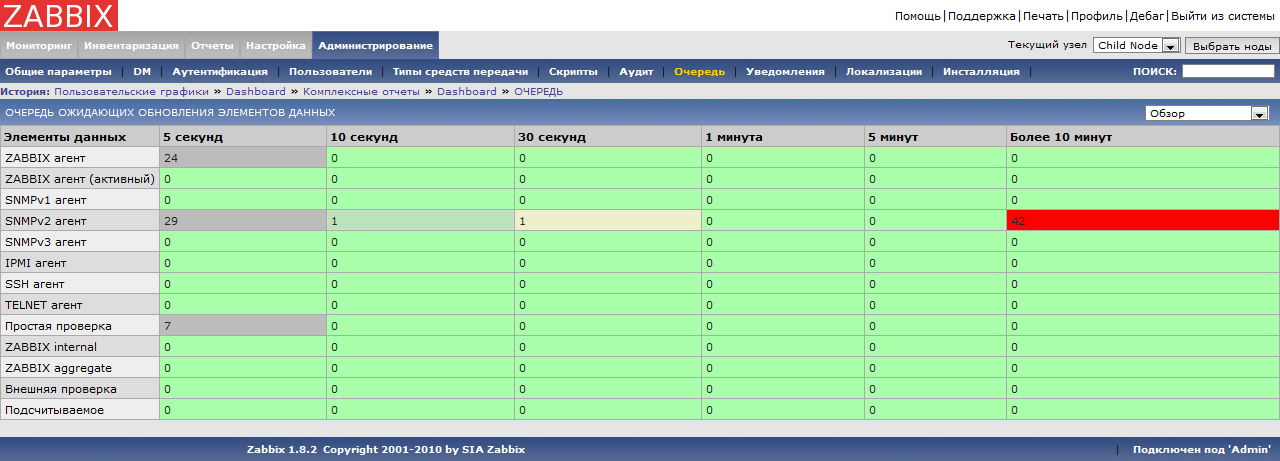This screenshot has height=461, width=1280.
Task: Click Zabbix 1.8.2 copyright footer link
Action: 386,450
